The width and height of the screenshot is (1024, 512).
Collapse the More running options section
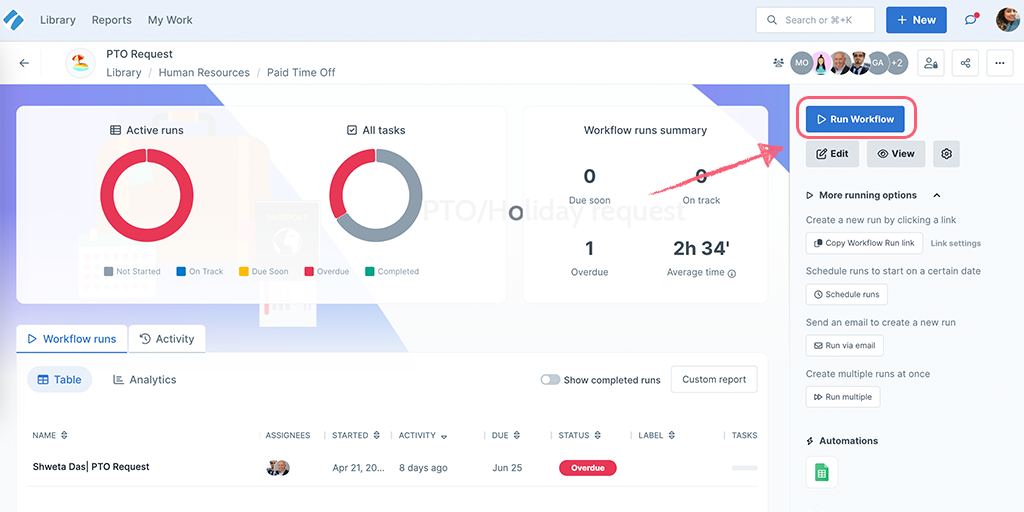pyautogui.click(x=937, y=195)
